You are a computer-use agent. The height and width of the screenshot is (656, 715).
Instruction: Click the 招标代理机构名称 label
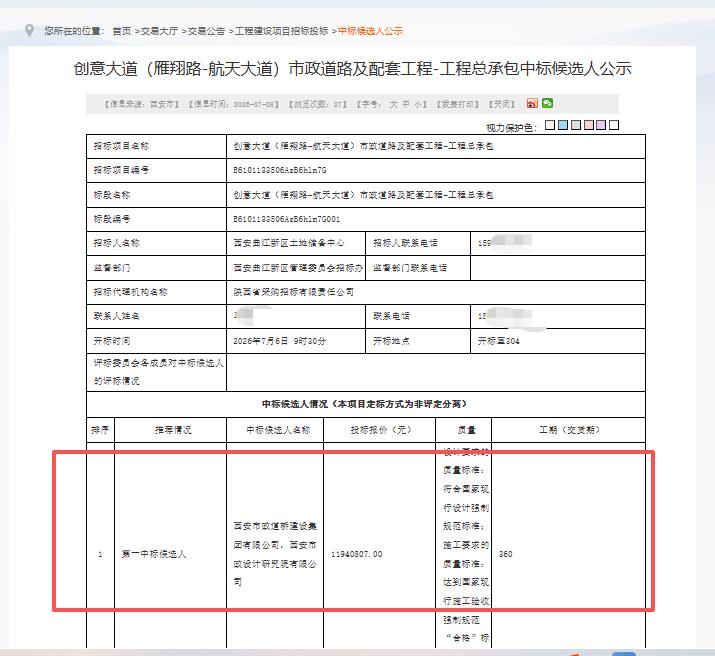(x=130, y=292)
